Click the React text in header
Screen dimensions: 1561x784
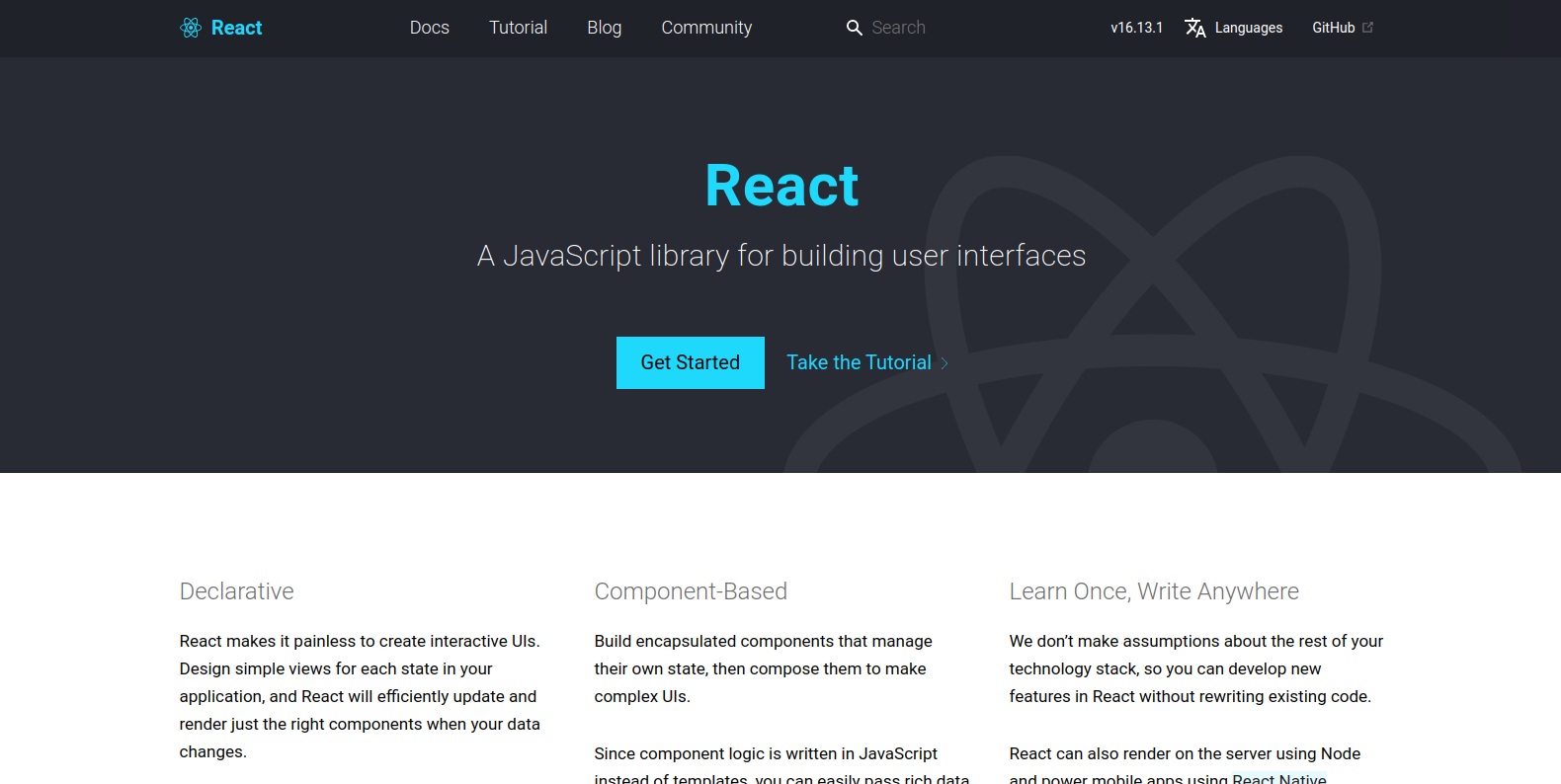tap(237, 28)
